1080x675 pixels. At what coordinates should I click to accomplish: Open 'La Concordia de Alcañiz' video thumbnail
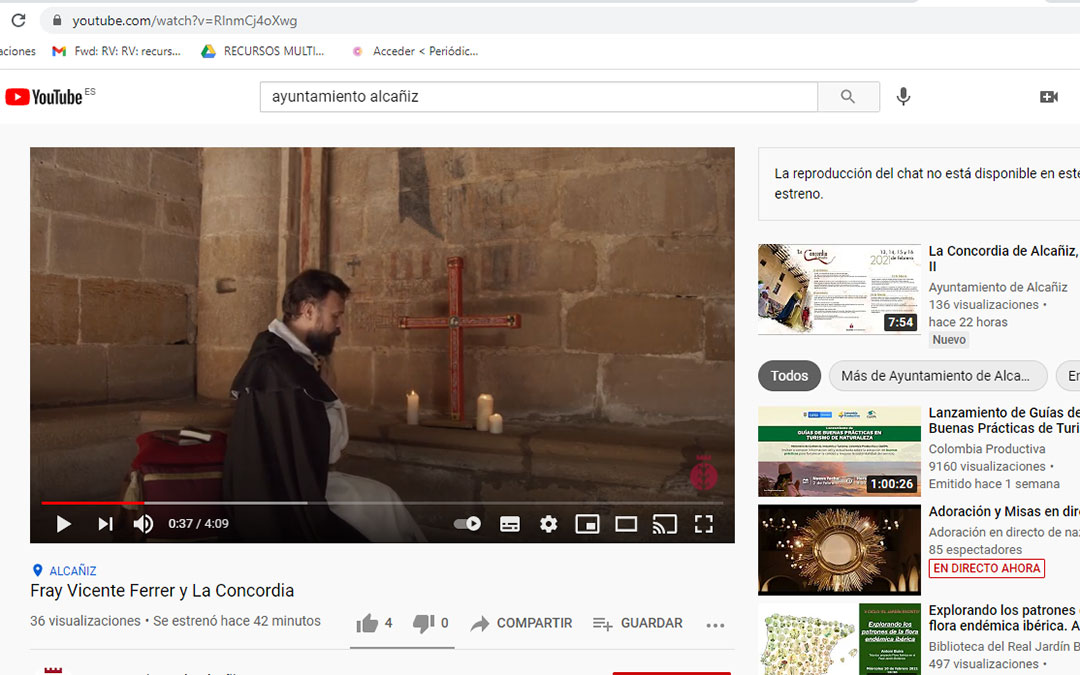tap(839, 289)
